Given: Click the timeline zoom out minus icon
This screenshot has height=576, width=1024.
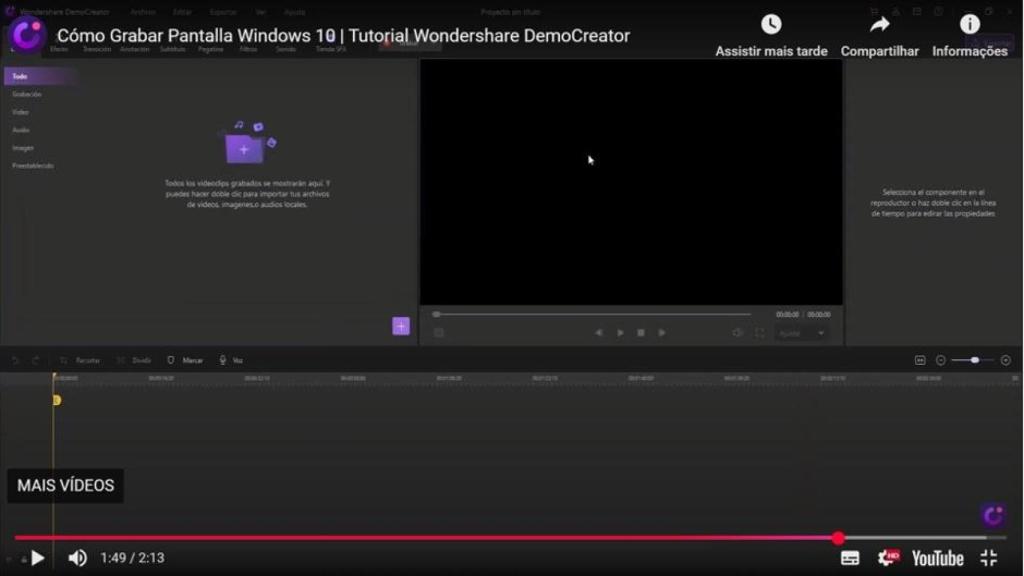Looking at the screenshot, I should 940,360.
